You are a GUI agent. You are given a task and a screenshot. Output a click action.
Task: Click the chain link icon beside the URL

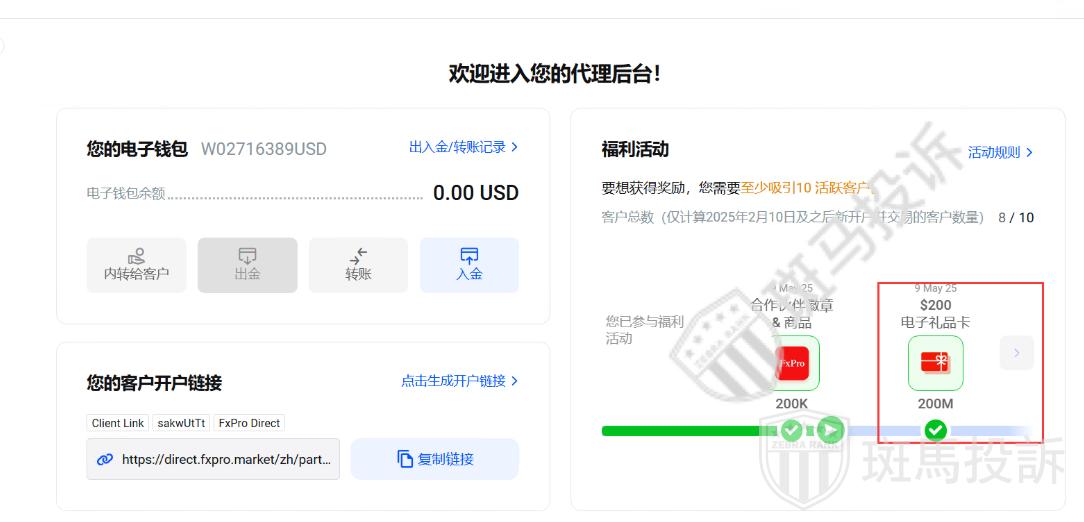click(x=105, y=459)
